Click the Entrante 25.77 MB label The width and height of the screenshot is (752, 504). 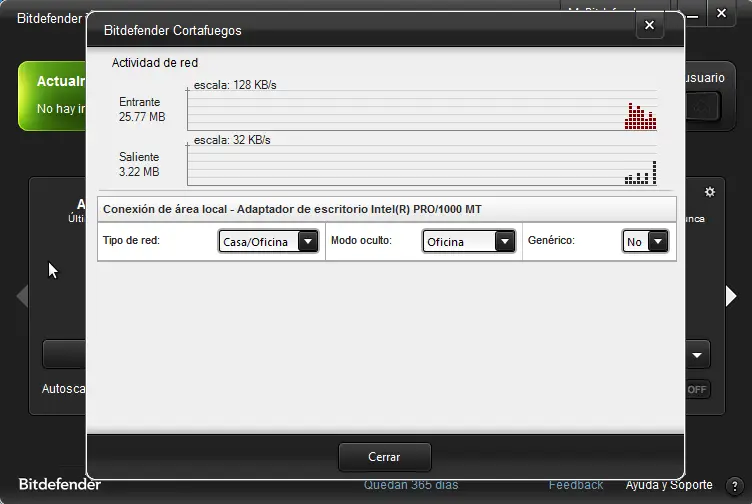pos(142,109)
